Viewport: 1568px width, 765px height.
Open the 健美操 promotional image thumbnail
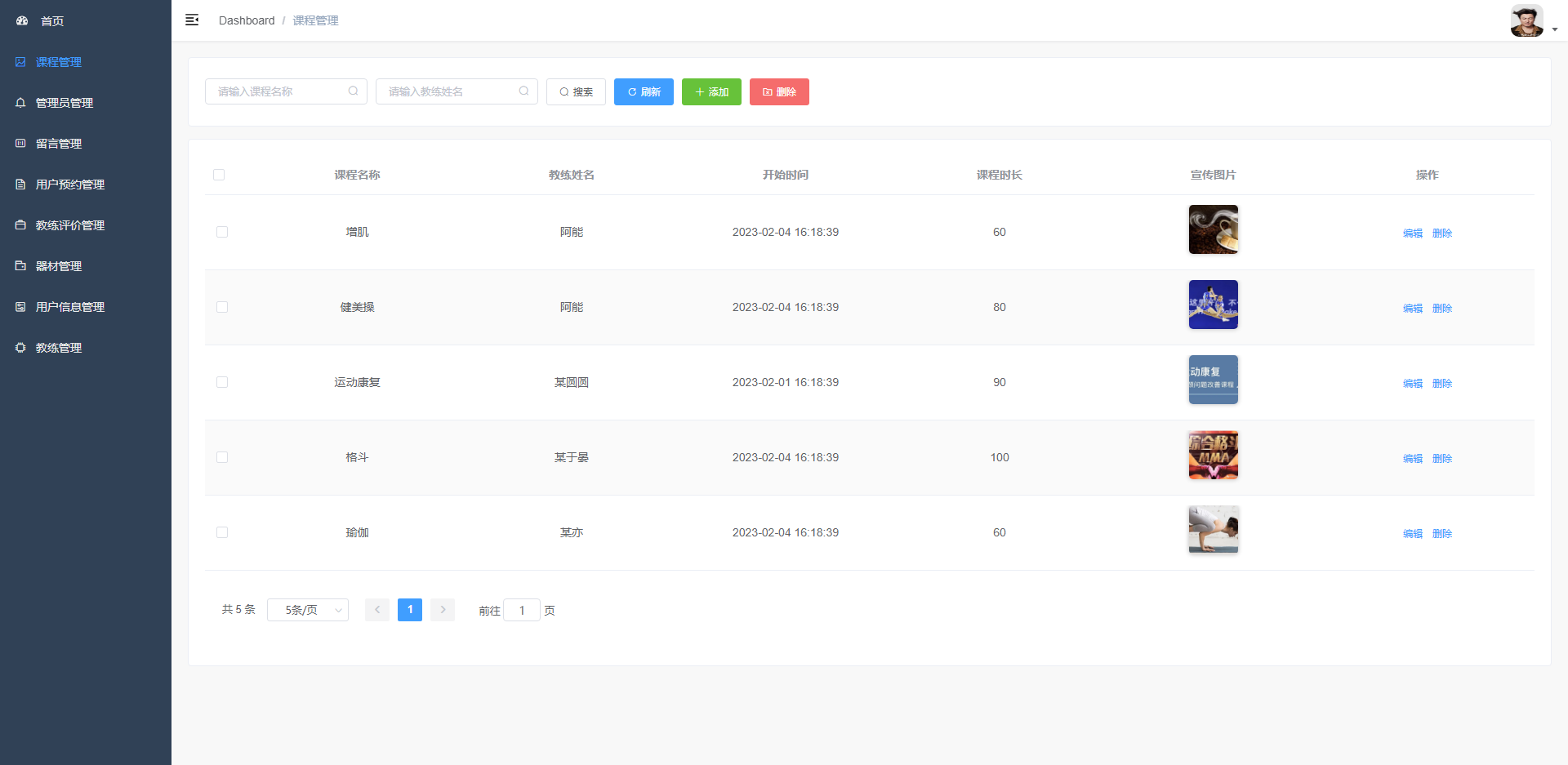[1213, 305]
